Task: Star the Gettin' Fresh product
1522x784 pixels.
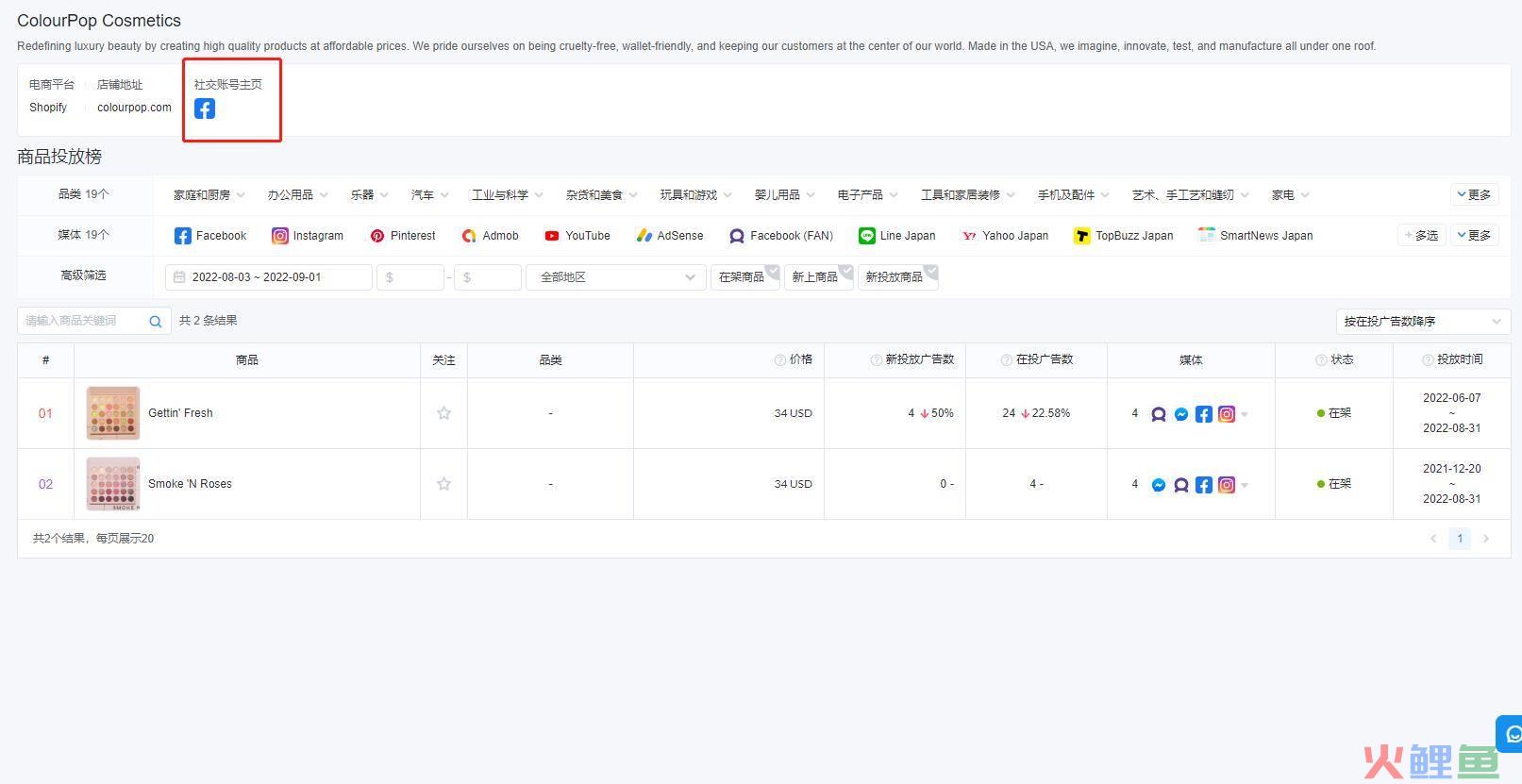Action: [443, 413]
